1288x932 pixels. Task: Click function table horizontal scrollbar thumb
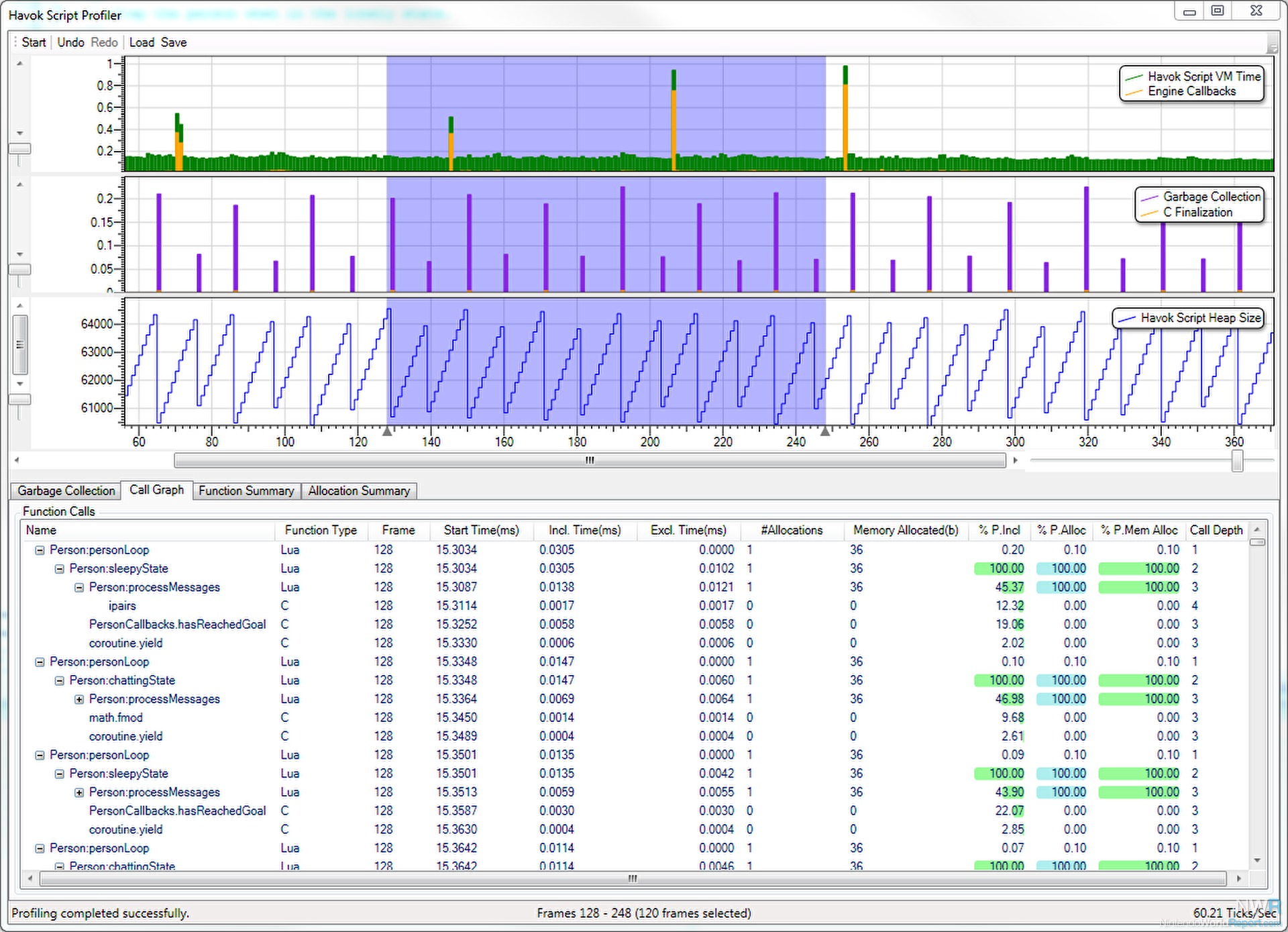click(x=633, y=878)
